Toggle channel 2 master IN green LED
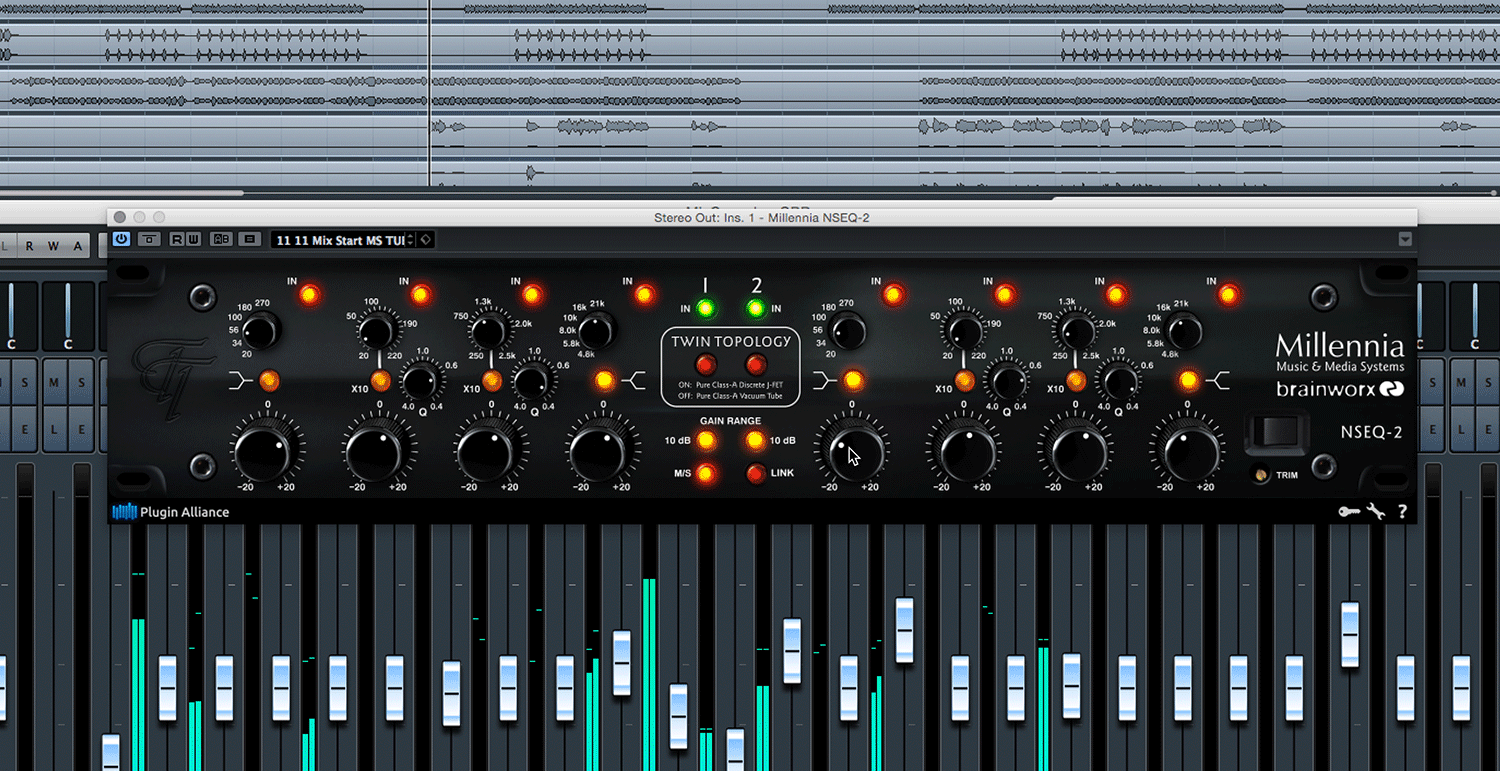The image size is (1500, 771). (755, 308)
